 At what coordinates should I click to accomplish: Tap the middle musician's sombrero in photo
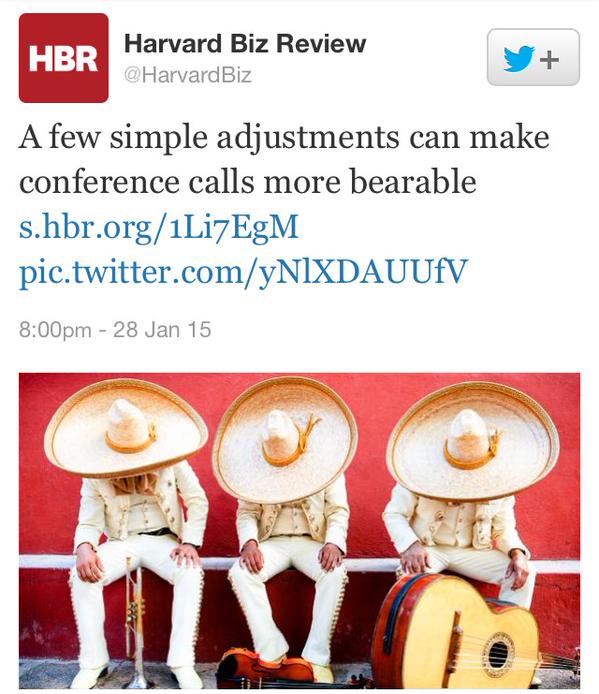(285, 438)
